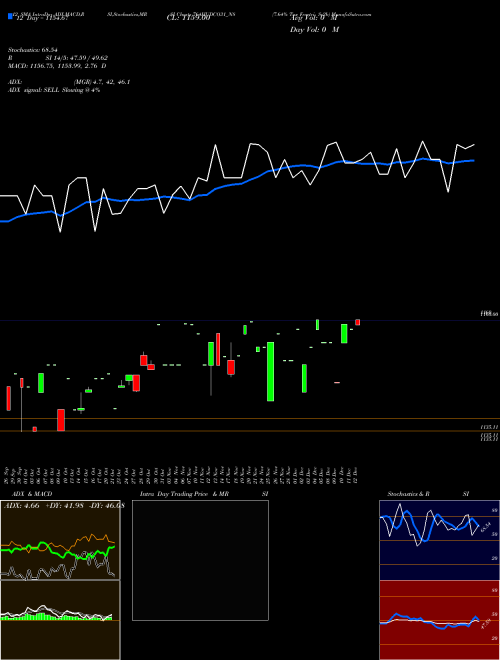Click the tall green candlestick in the candle chart
Screen dimensions: 500x660
(271, 371)
